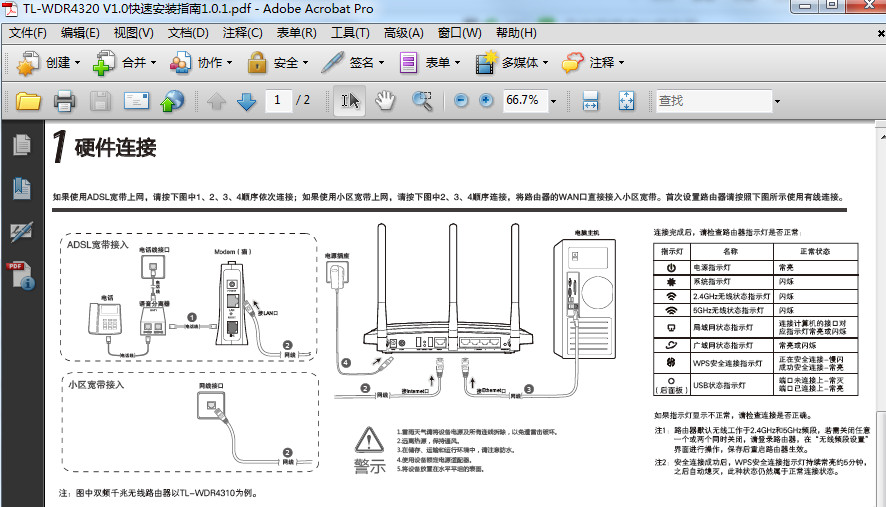Open the 文档(D) menu
Screen dimensions: 886x507
[188, 33]
